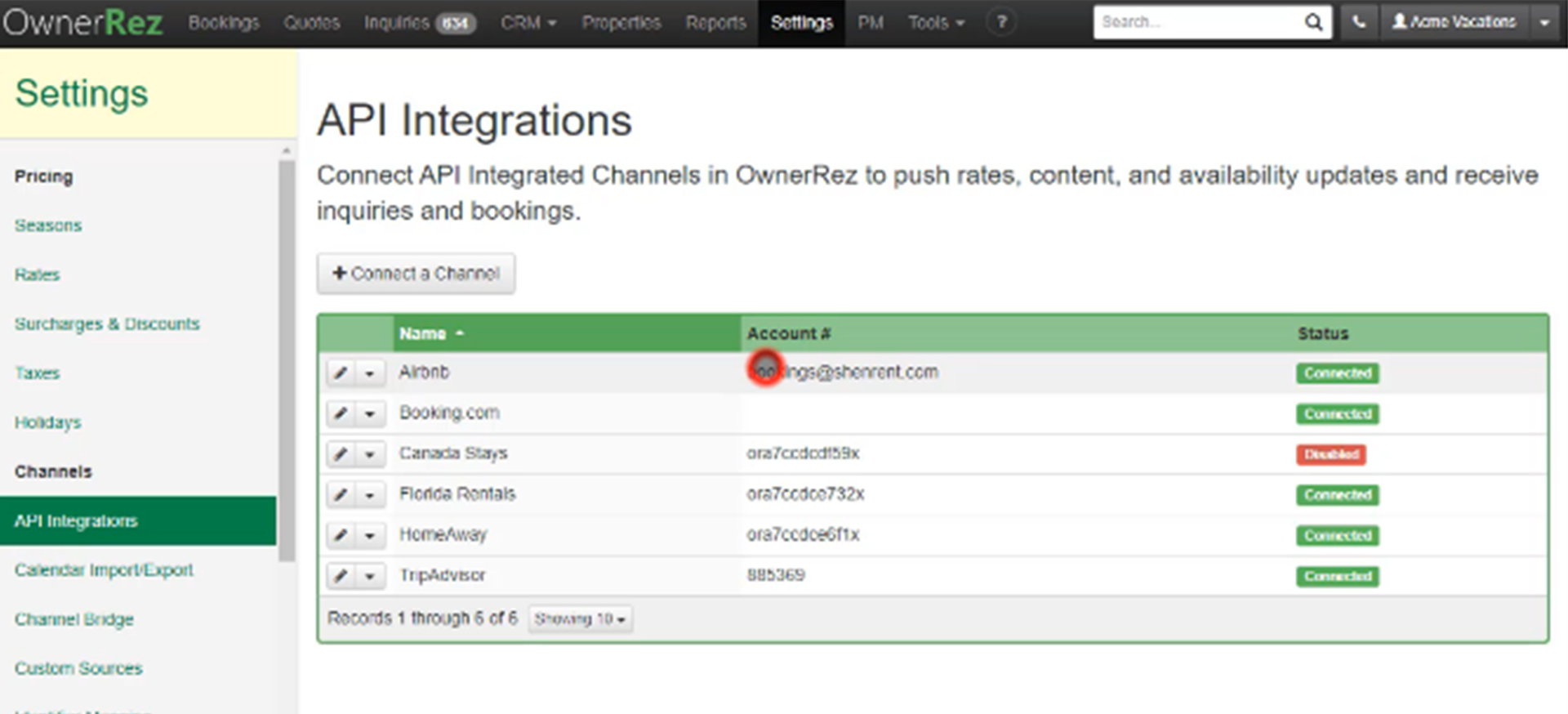
Task: Open Channel Bridge in sidebar
Action: point(74,619)
